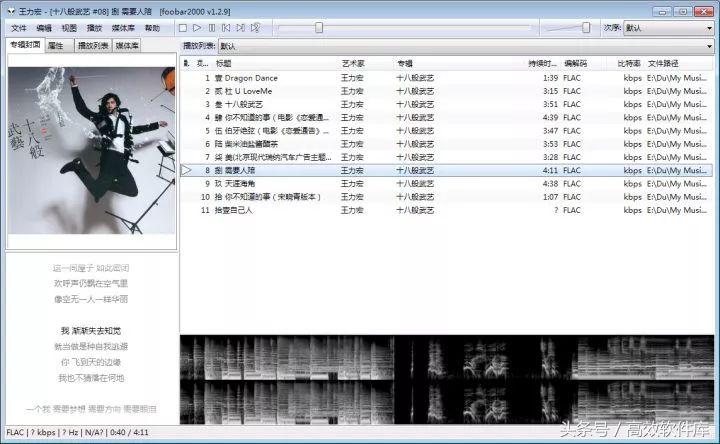
Task: Click the 1:39 duration of Dragon Dance
Action: point(550,78)
